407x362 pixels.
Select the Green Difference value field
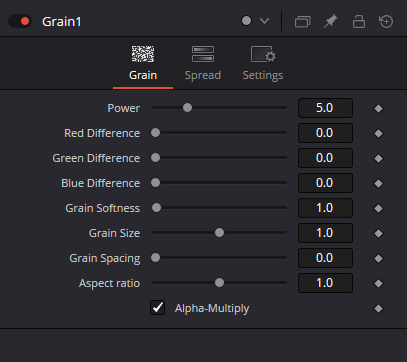325,158
